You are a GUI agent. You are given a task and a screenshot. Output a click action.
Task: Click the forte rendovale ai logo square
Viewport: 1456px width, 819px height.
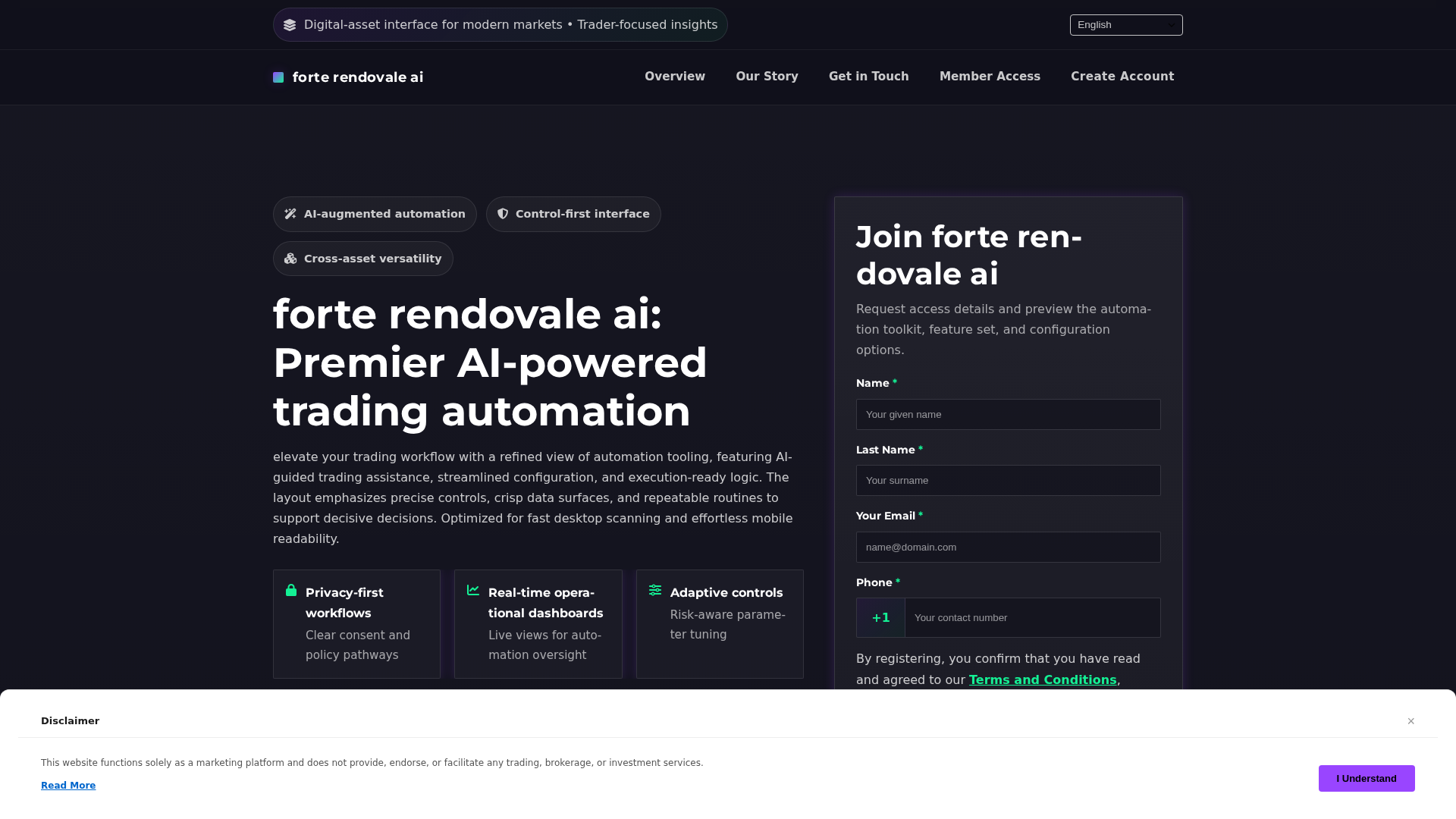(278, 77)
